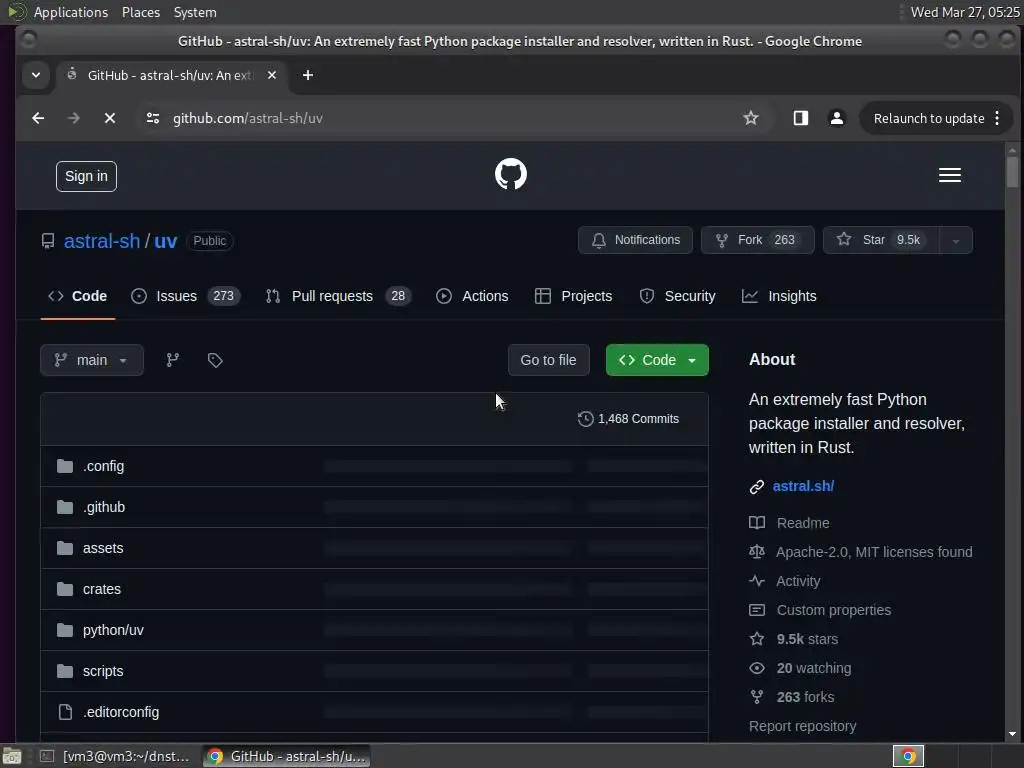Screen dimensions: 1024x768
Task: Open tab search dropdown chevron
Action: 36,75
